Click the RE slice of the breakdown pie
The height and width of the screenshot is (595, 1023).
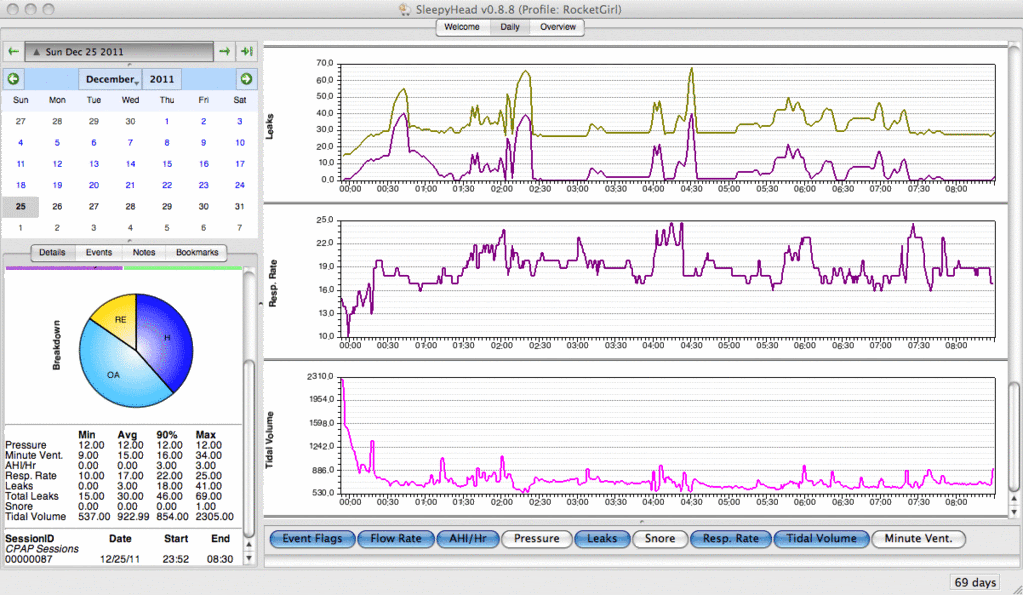pos(120,319)
